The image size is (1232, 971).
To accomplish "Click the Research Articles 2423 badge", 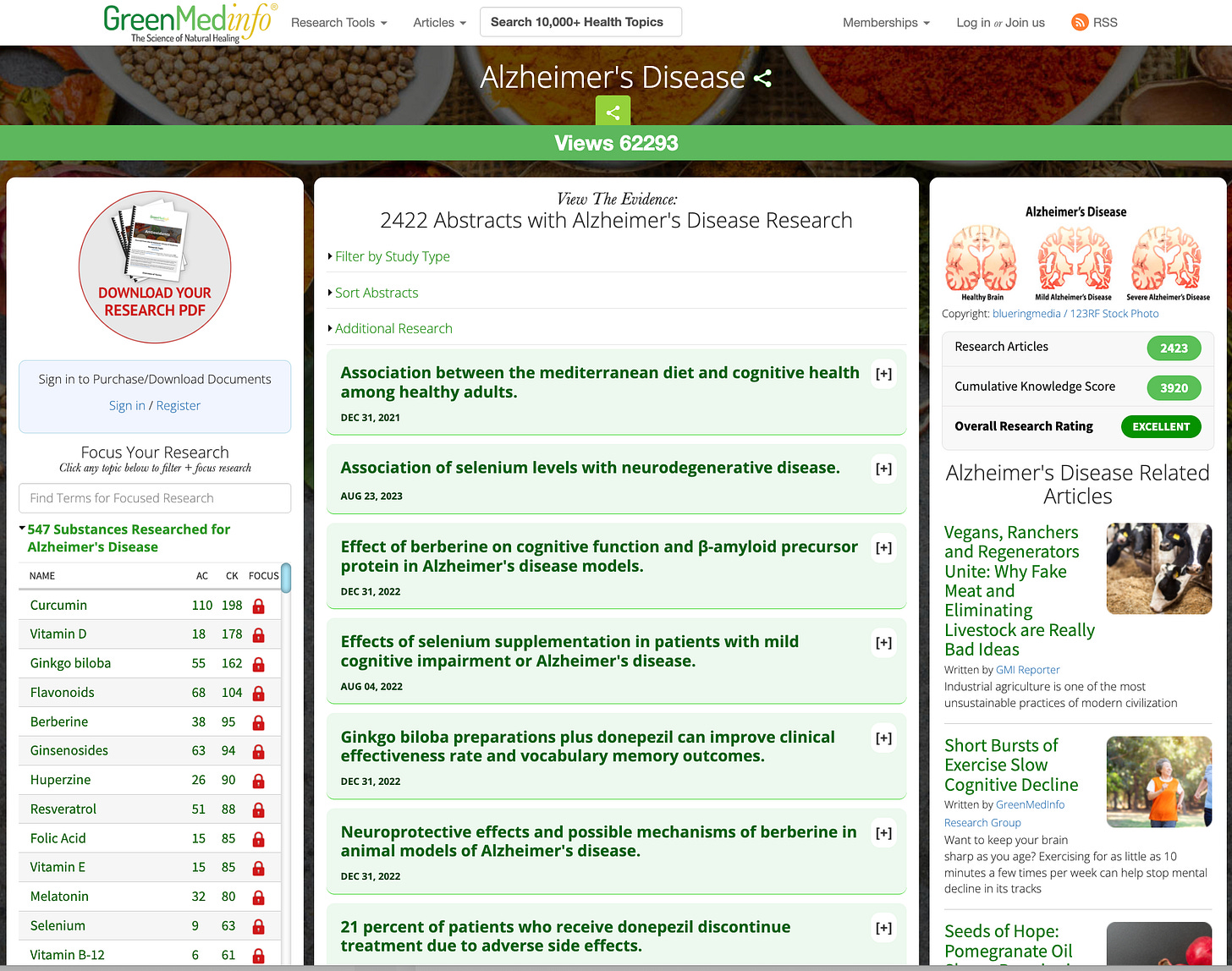I will click(x=1174, y=348).
